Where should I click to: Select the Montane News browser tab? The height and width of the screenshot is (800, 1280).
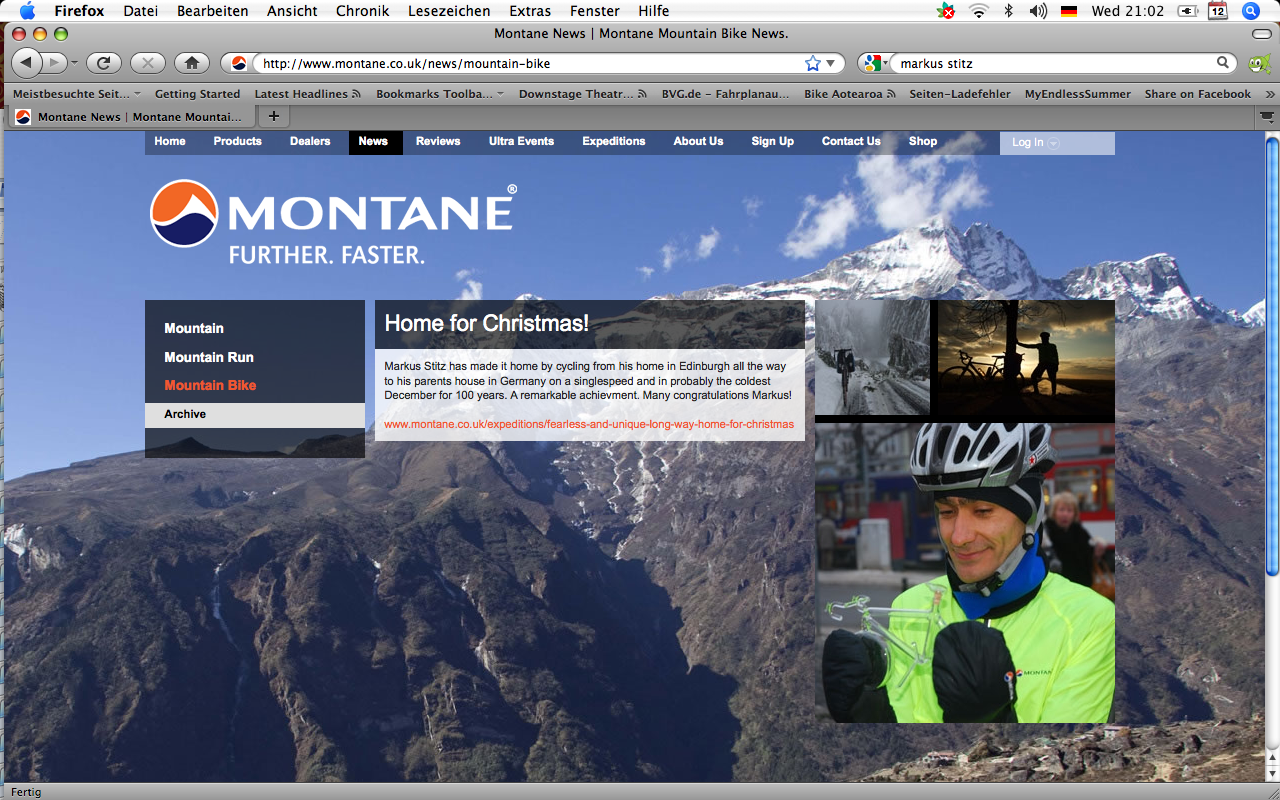coord(130,117)
